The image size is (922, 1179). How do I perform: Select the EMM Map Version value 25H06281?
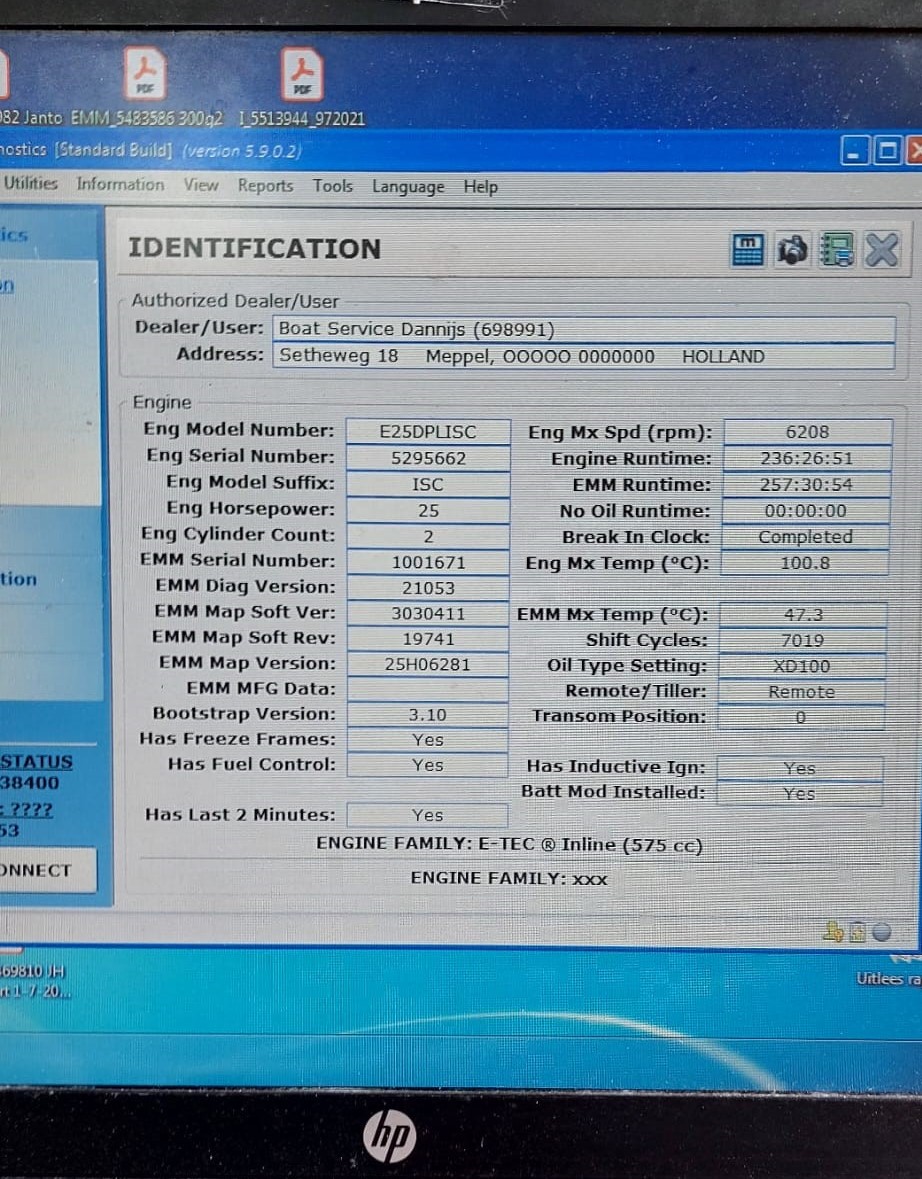click(428, 665)
